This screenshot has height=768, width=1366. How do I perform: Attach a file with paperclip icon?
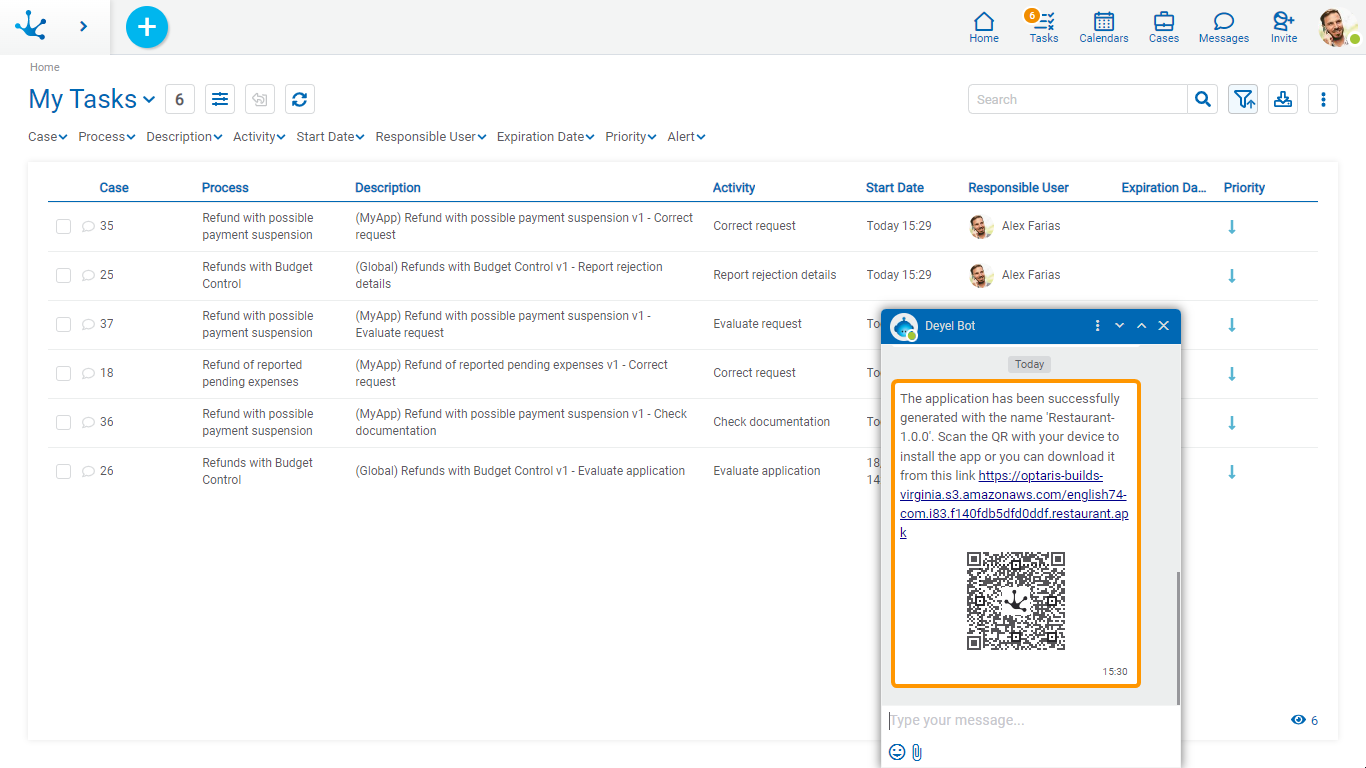tap(917, 752)
